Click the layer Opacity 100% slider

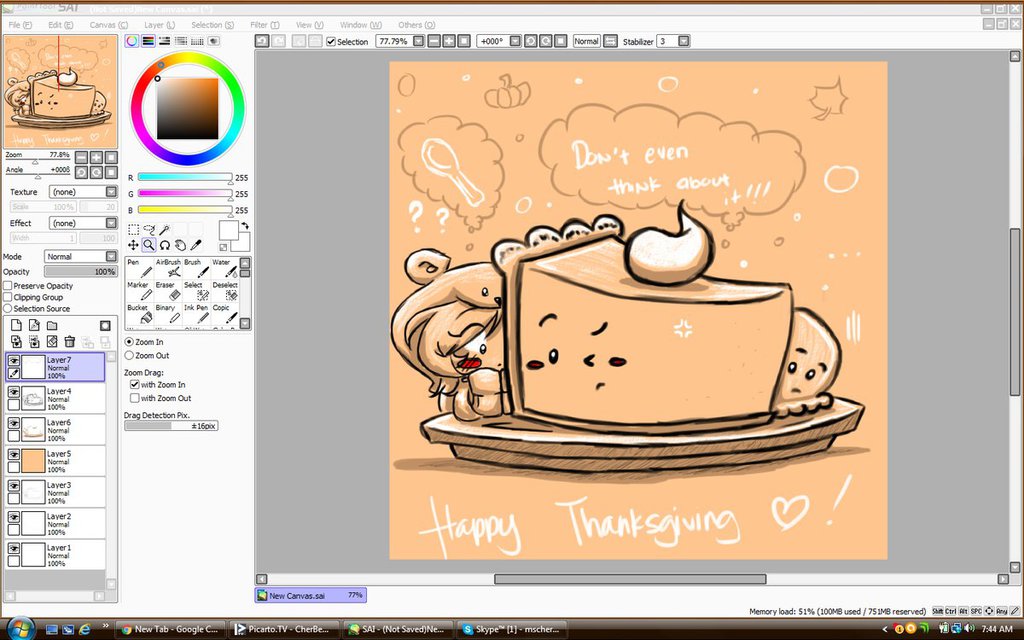coord(80,272)
